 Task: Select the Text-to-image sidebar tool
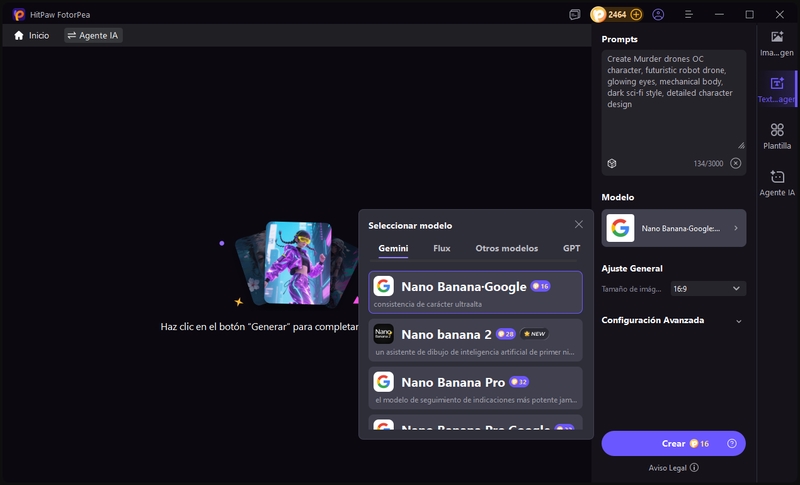[777, 90]
